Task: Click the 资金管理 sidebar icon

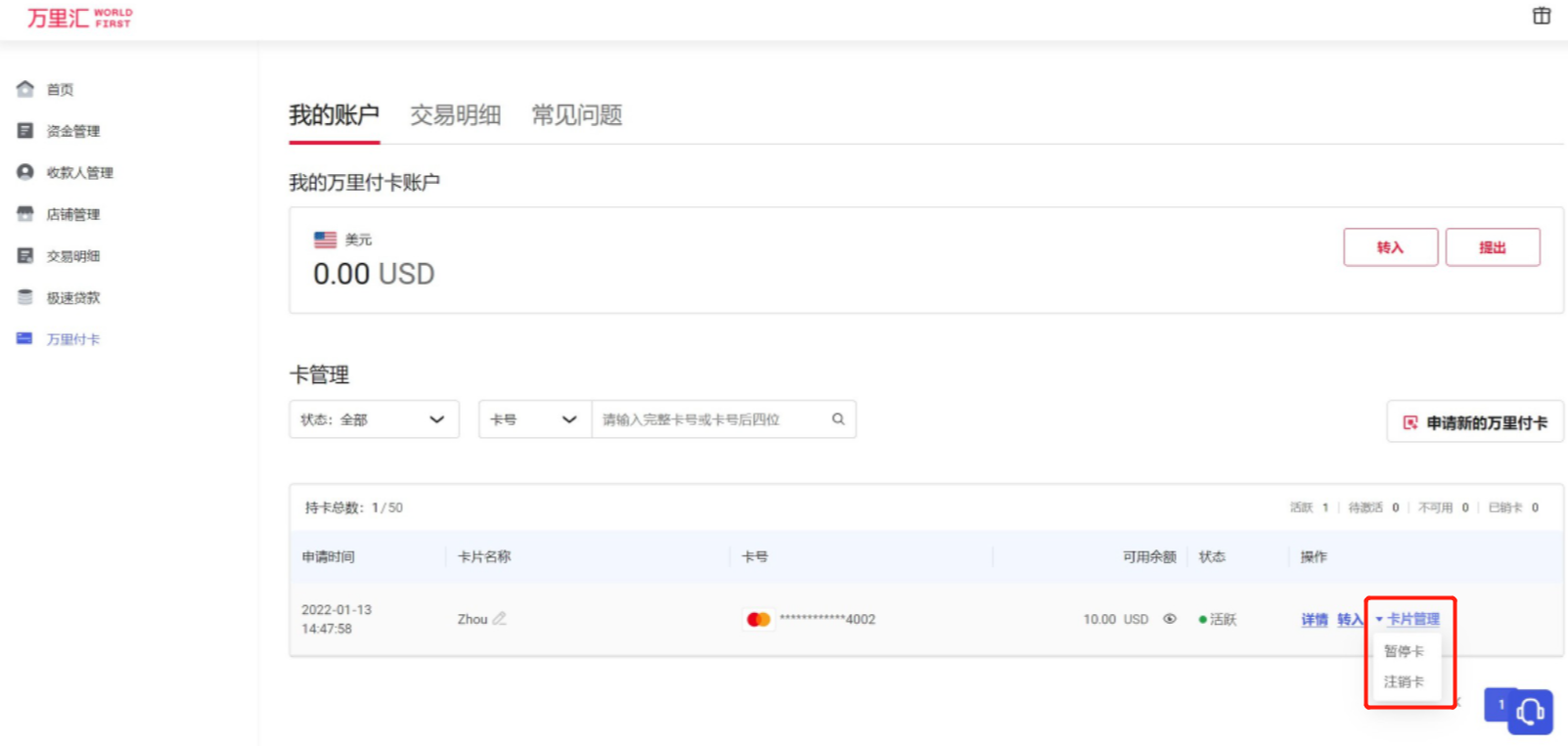Action: [25, 130]
